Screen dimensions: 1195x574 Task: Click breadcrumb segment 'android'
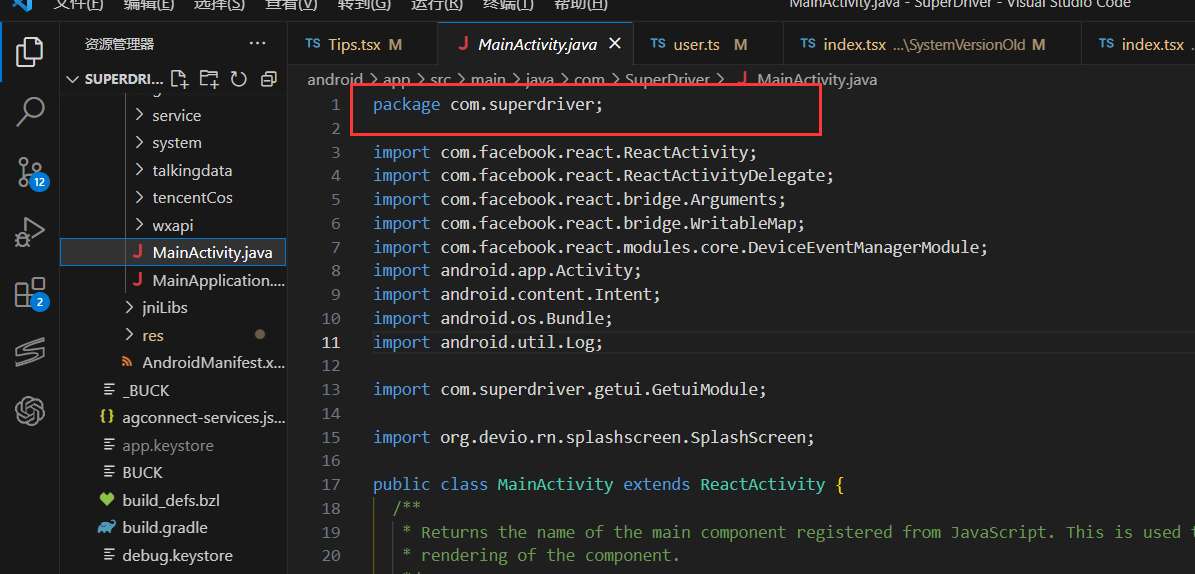(335, 79)
